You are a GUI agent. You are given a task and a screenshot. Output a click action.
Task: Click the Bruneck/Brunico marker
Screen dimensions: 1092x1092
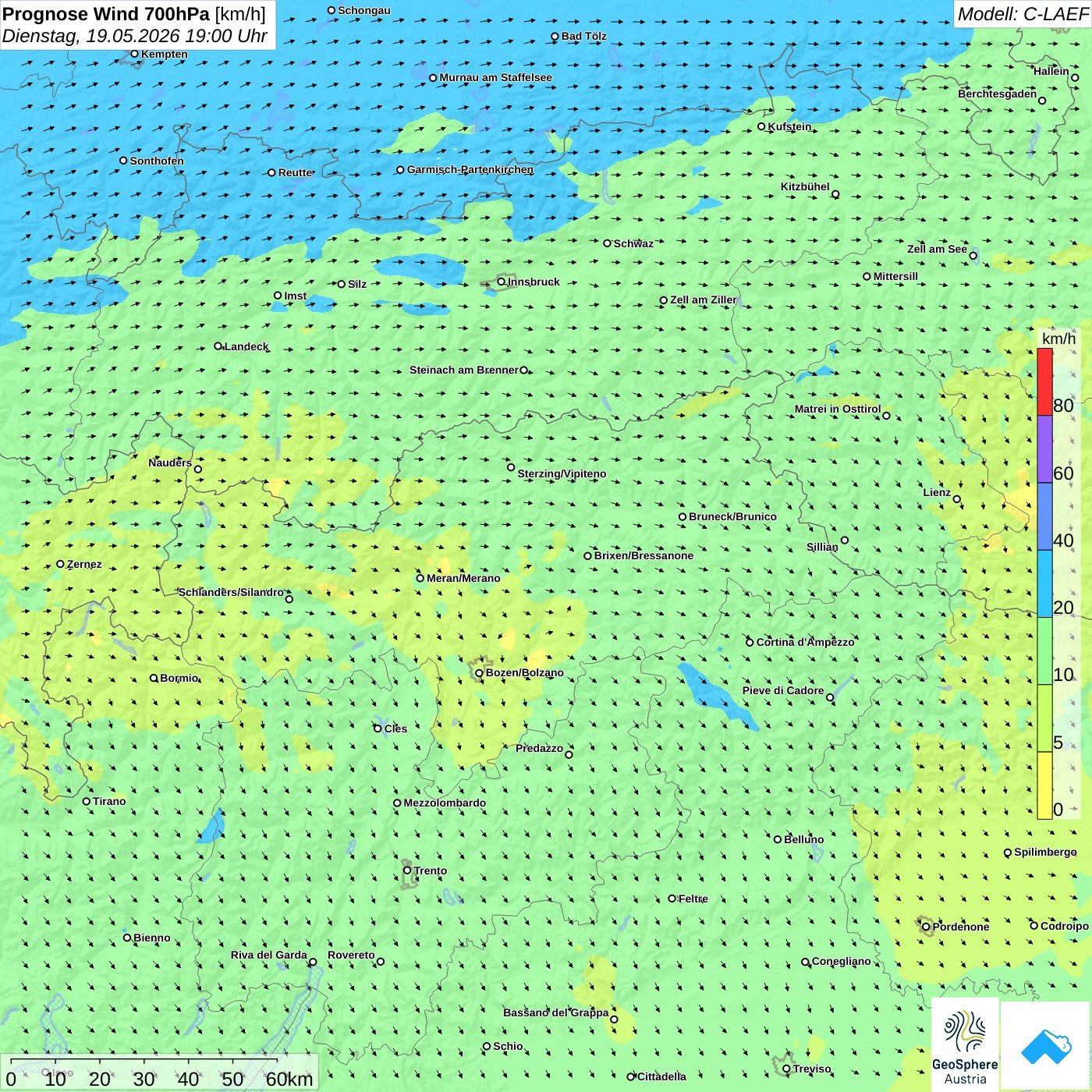click(682, 516)
